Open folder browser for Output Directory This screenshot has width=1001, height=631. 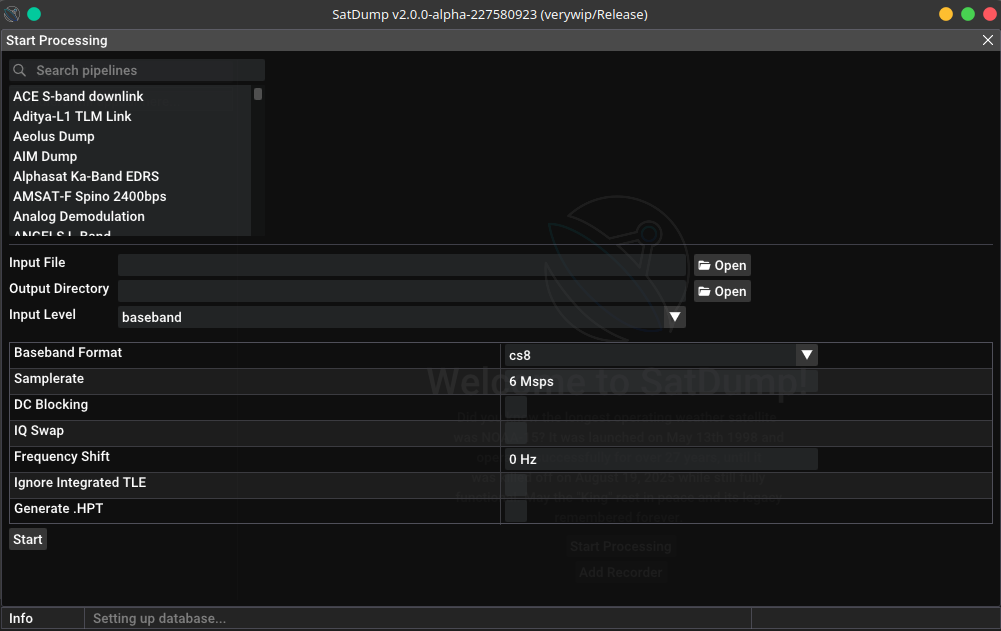722,291
